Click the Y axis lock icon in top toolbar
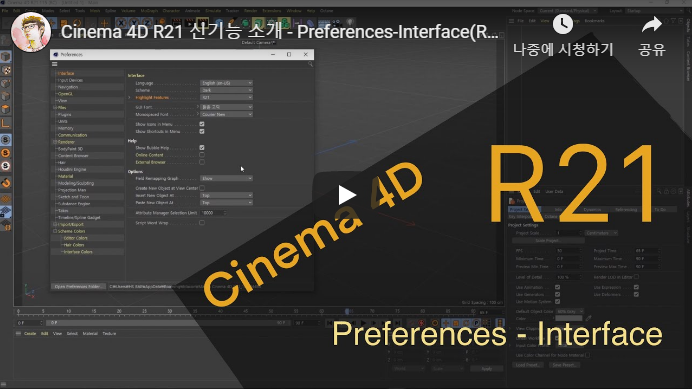 click(134, 23)
